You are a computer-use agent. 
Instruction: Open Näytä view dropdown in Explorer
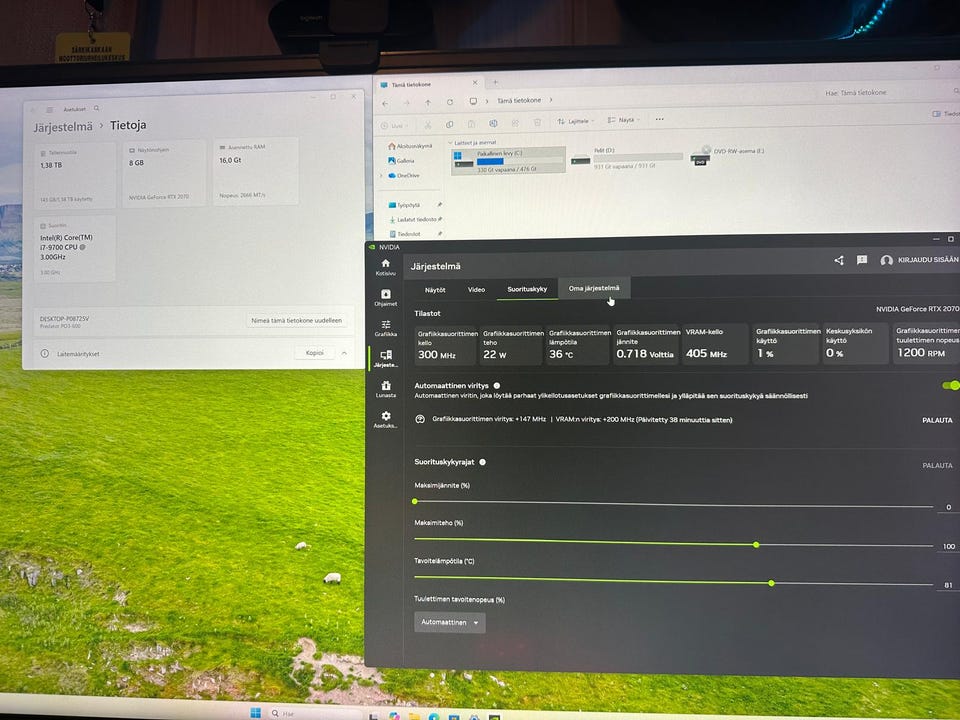pos(623,120)
